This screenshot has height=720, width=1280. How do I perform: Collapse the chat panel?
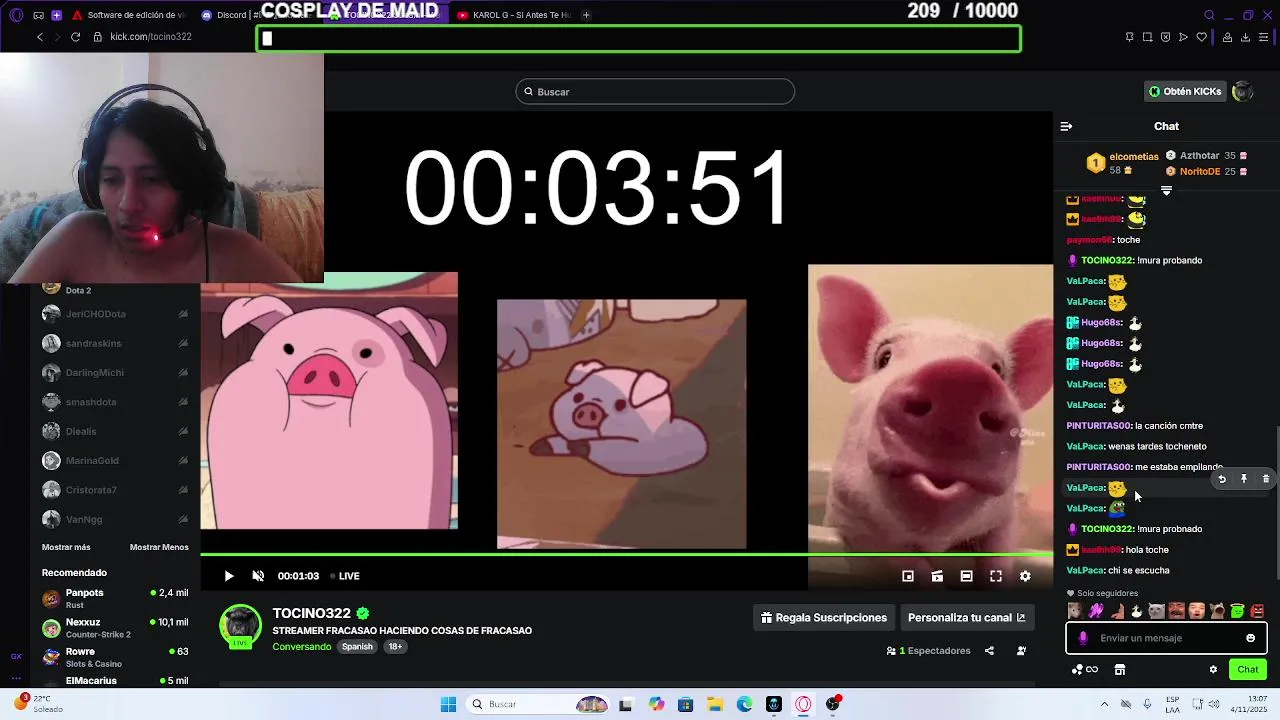click(1066, 126)
